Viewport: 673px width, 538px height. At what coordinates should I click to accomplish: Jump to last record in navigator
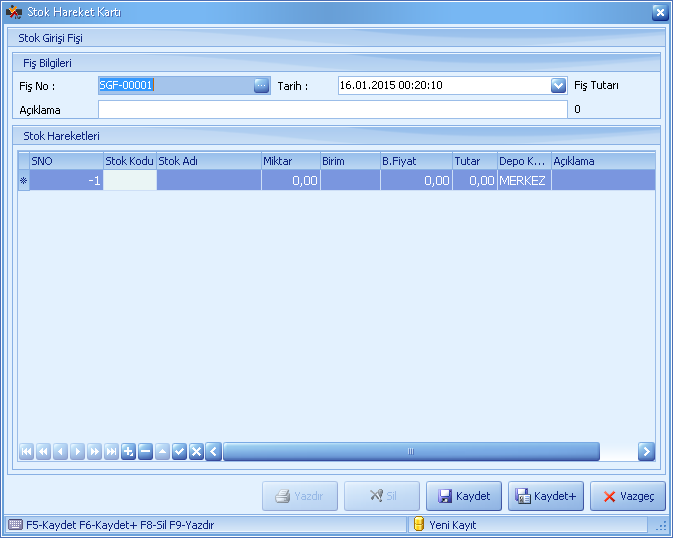point(111,452)
